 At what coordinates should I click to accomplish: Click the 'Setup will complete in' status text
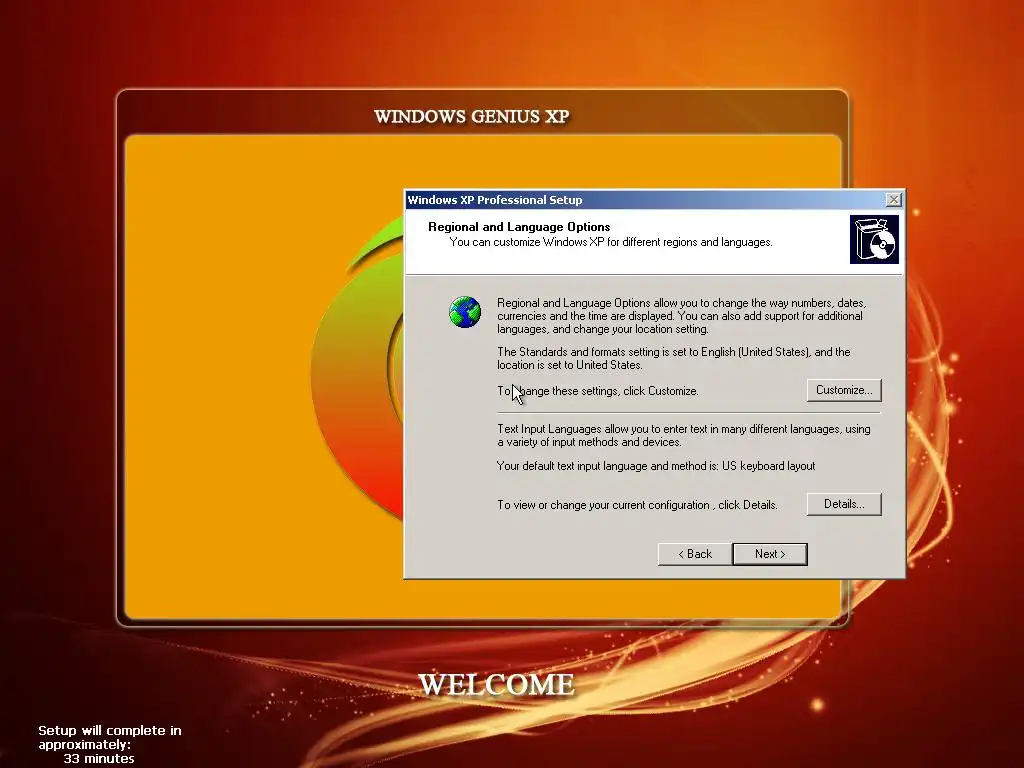point(110,737)
